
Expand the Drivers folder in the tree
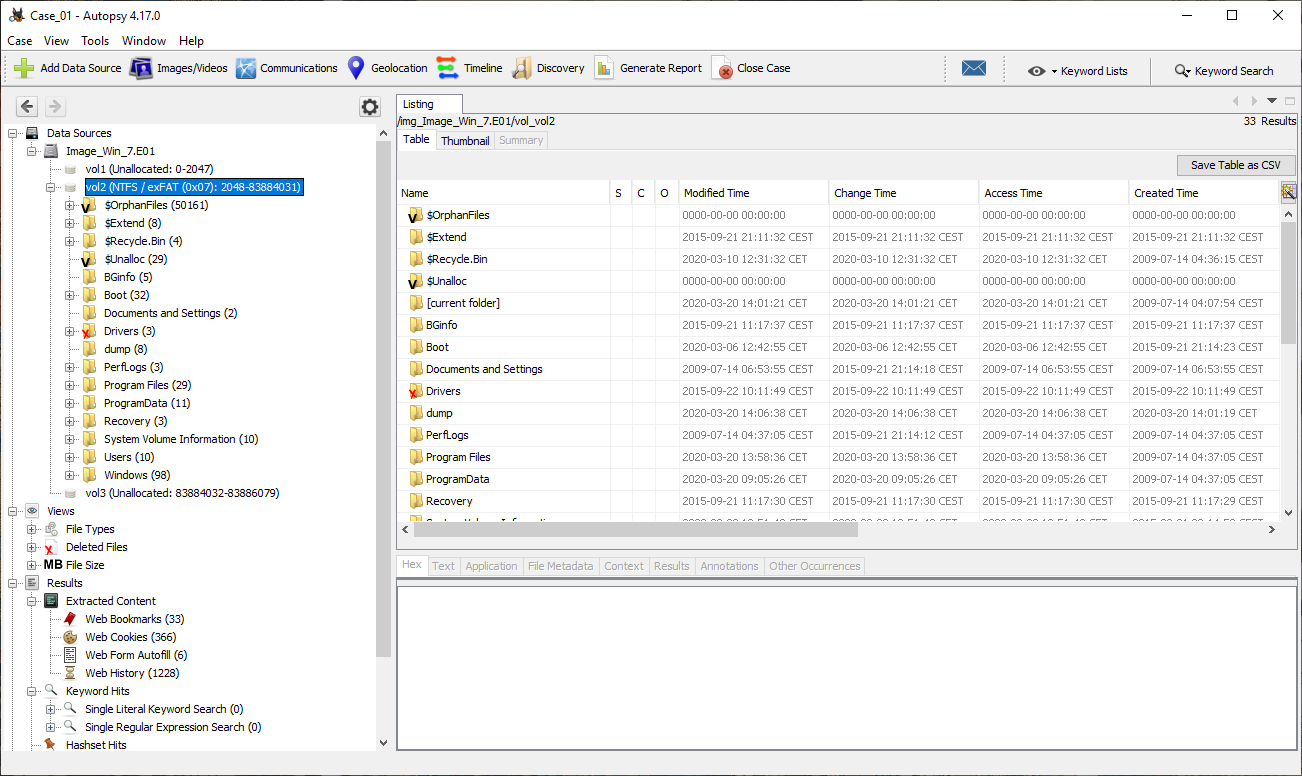70,331
